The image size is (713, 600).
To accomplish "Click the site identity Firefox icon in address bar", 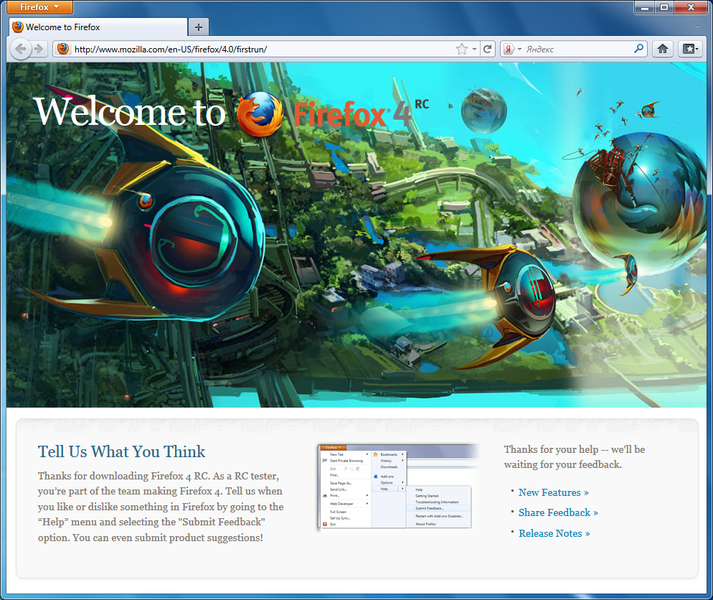I will 63,49.
